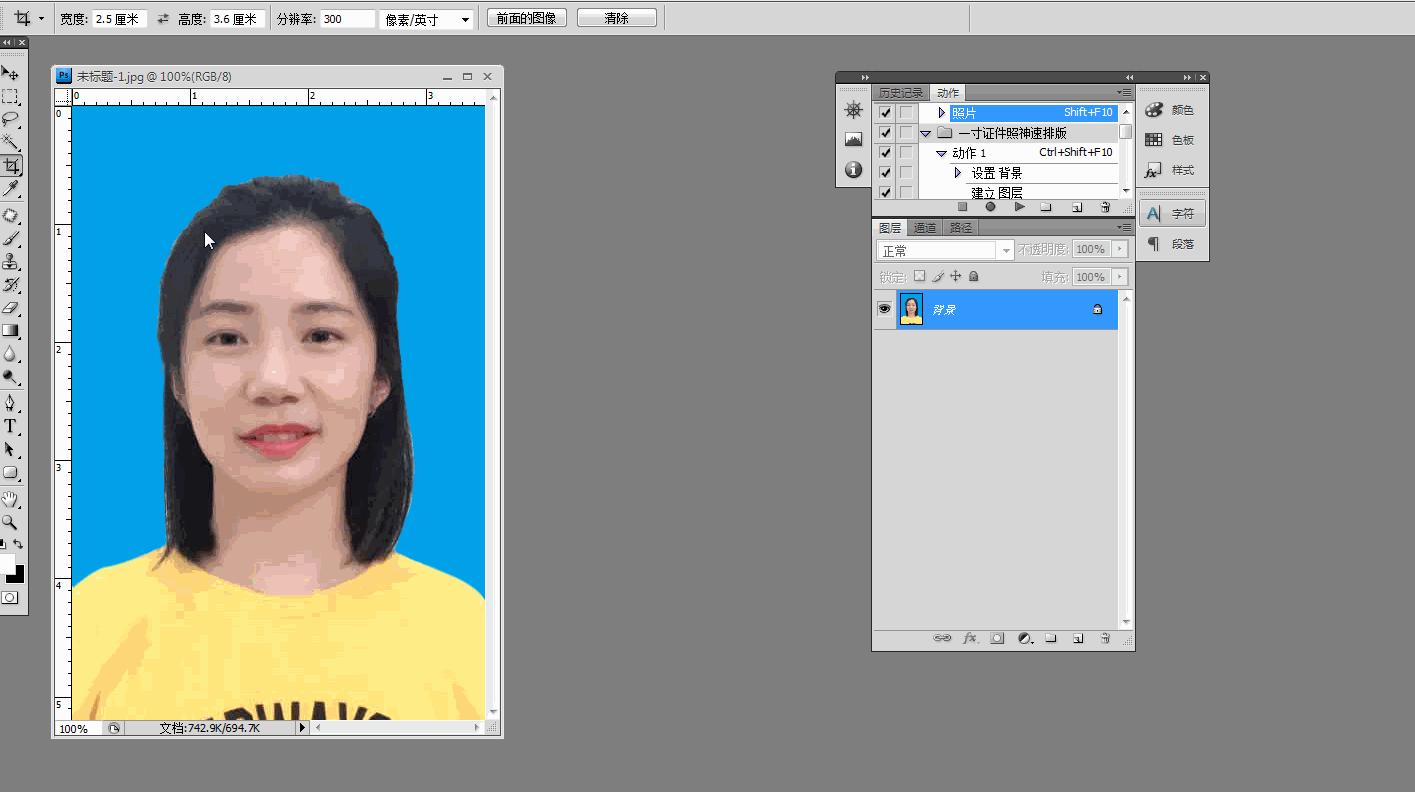The image size is (1415, 792).
Task: Play the selected 照片 action
Action: [x=1020, y=206]
